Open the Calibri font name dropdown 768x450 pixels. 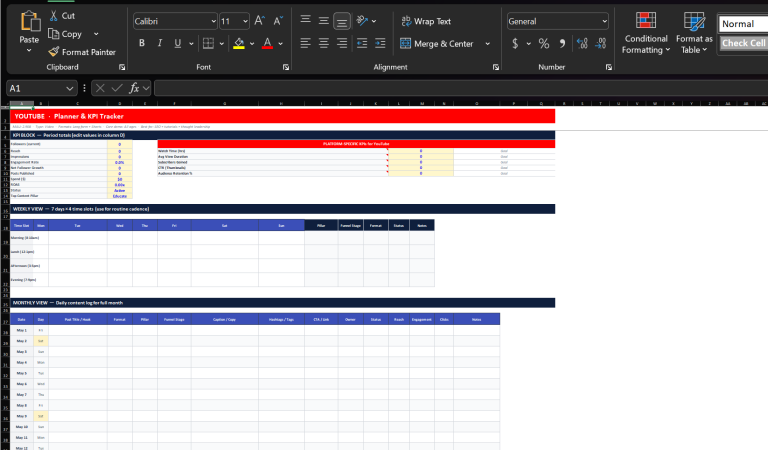[214, 22]
